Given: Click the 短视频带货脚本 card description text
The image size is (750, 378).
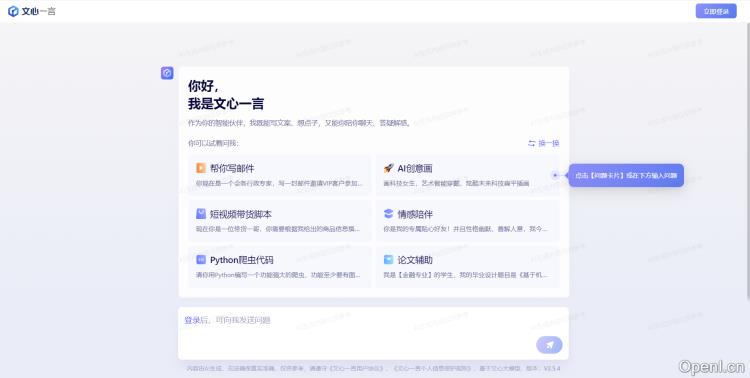Looking at the screenshot, I should click(x=278, y=229).
